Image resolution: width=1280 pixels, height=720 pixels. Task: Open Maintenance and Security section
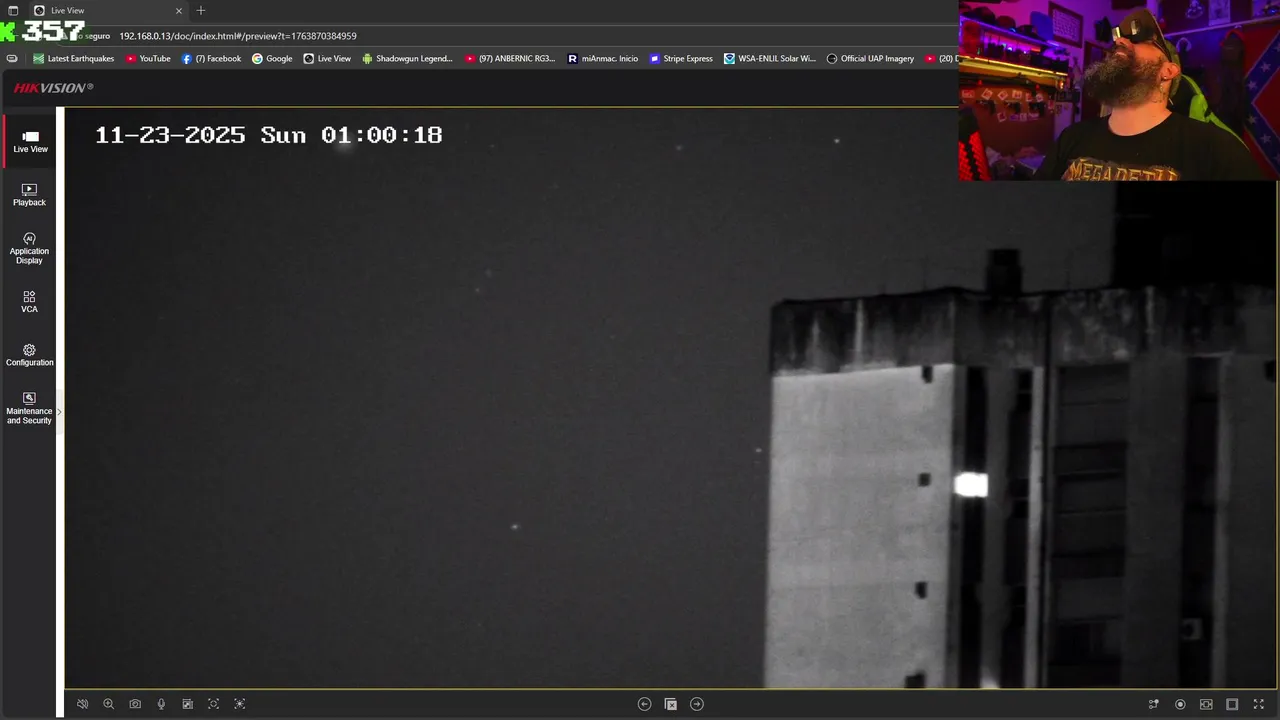click(30, 409)
